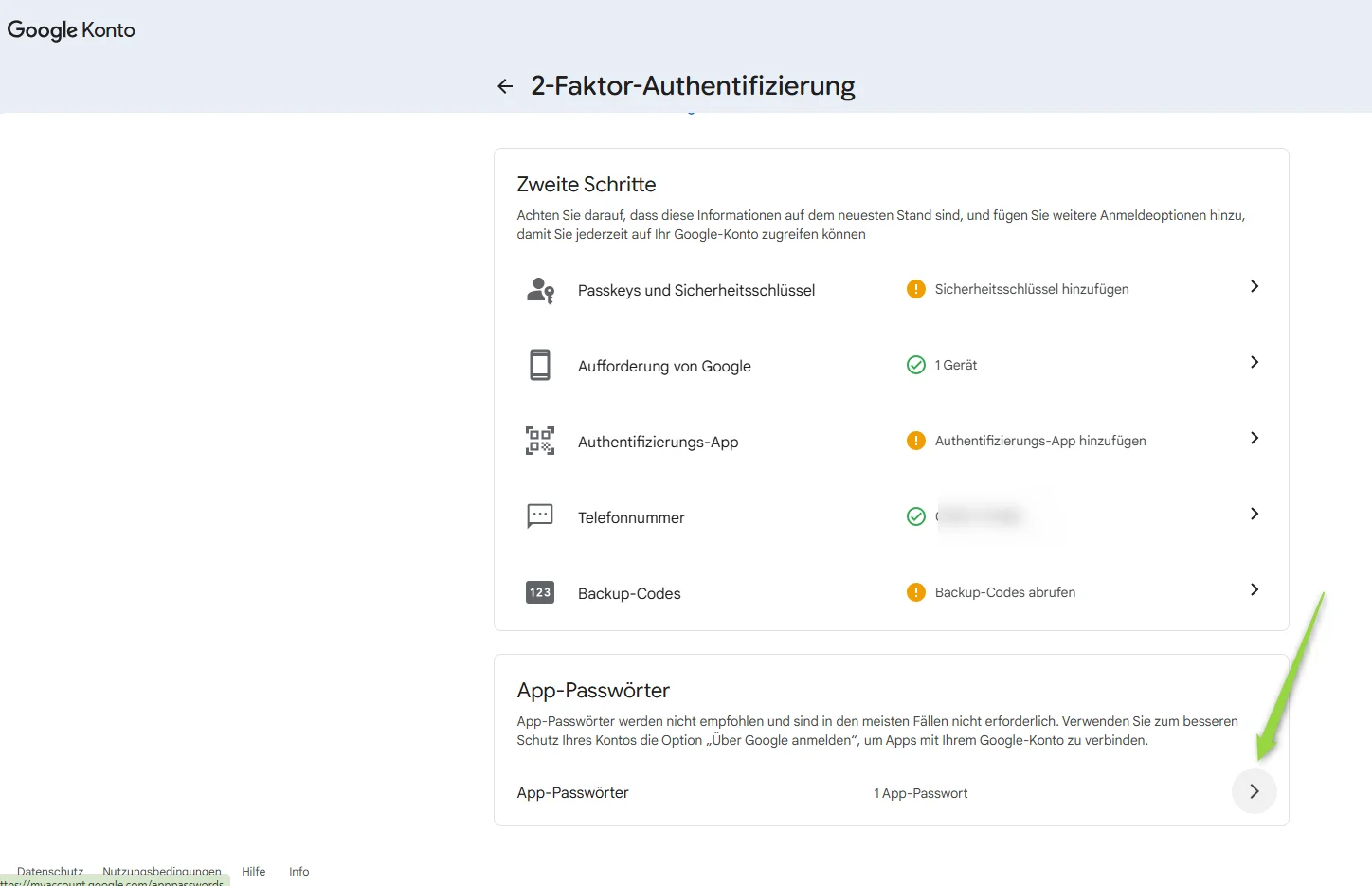The width and height of the screenshot is (1372, 886).
Task: Click the 123 Backup-Codes icon
Action: (540, 592)
